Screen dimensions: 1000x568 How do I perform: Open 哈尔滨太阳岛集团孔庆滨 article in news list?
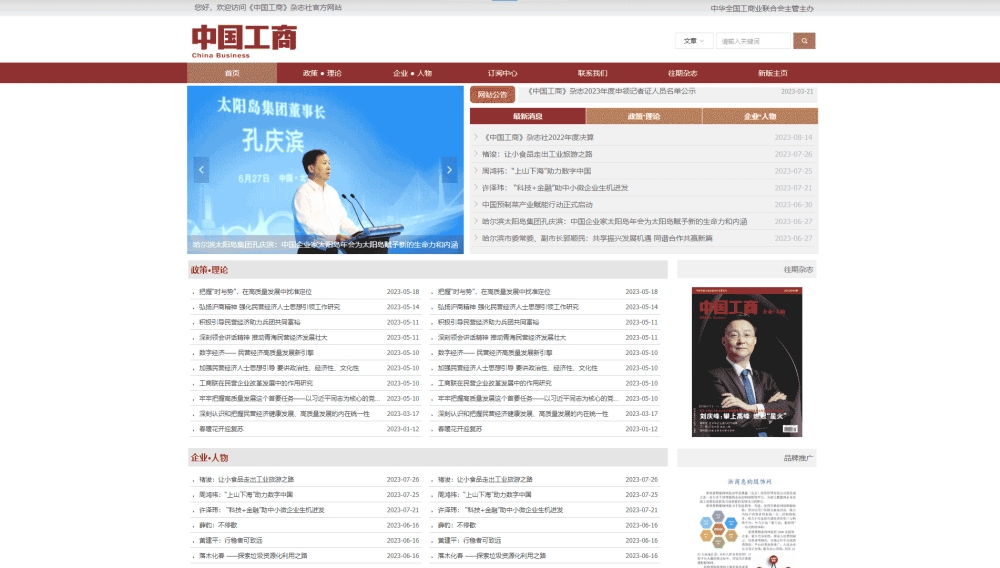pyautogui.click(x=614, y=221)
